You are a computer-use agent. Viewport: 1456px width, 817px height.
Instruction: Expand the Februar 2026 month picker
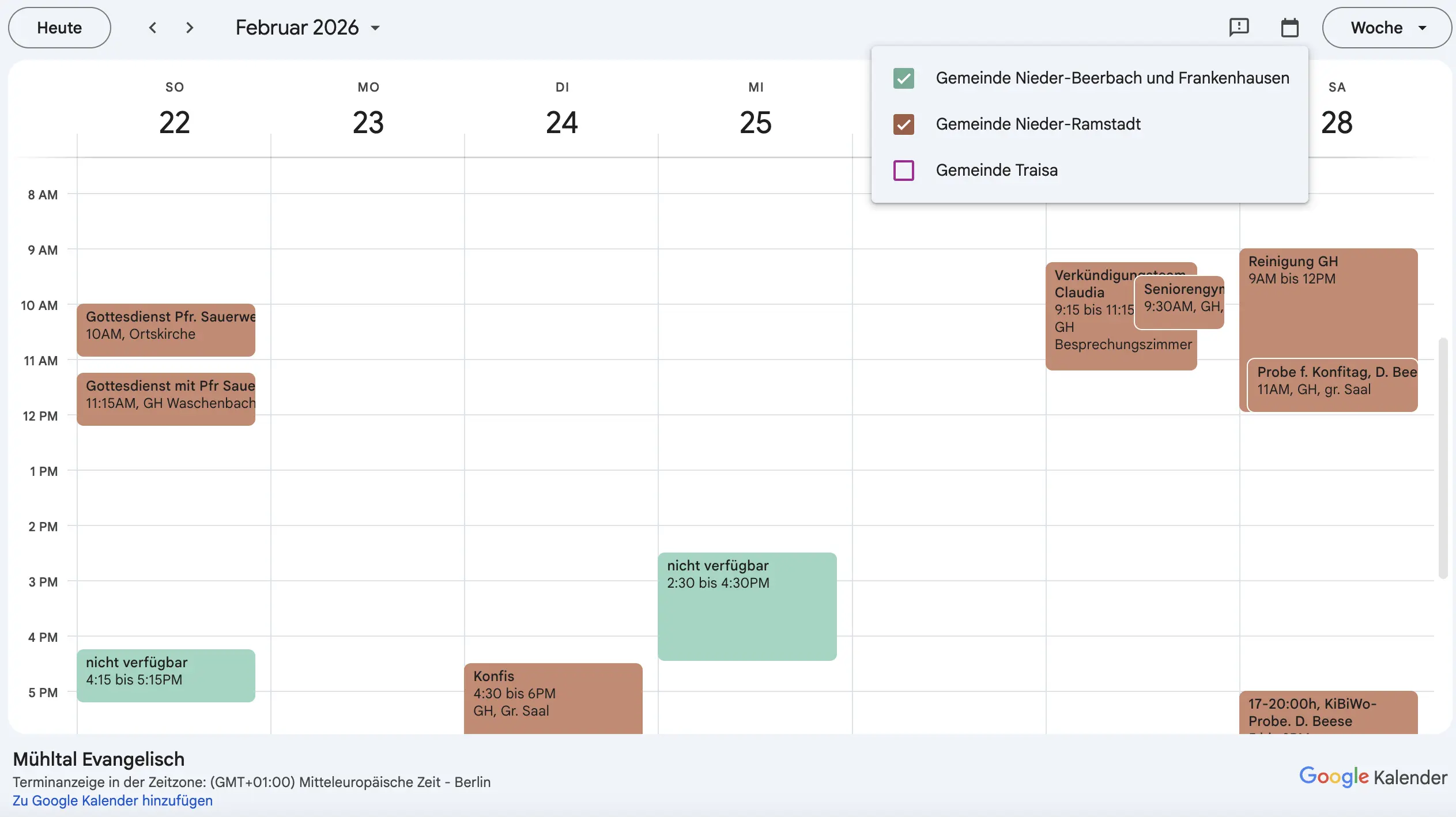pyautogui.click(x=297, y=28)
